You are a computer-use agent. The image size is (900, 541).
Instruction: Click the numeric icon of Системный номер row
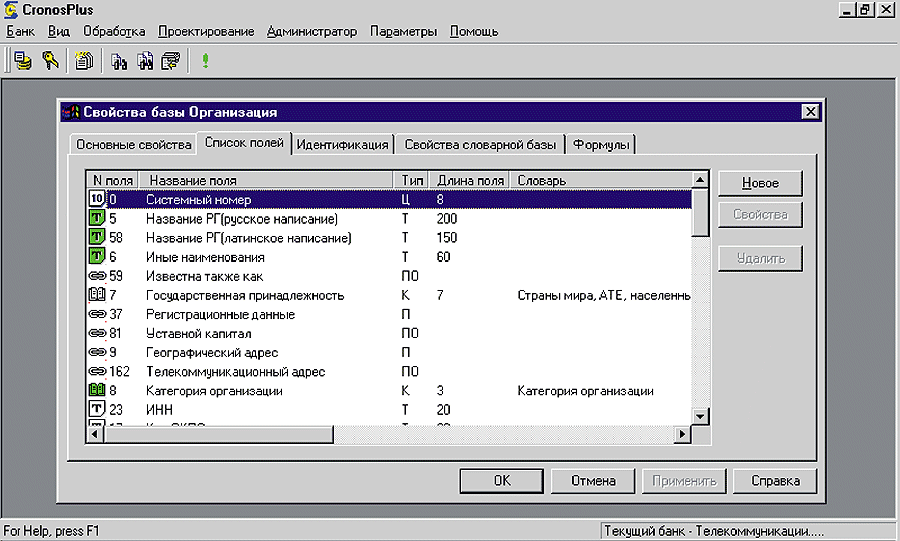coord(96,199)
